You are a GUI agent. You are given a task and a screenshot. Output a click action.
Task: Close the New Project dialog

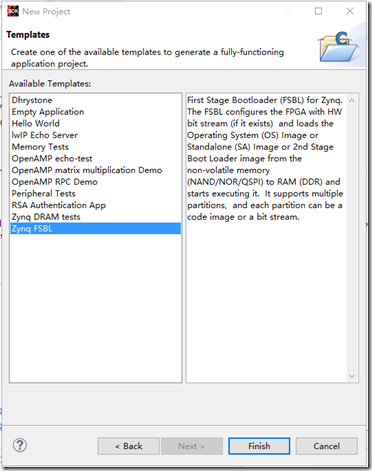pyautogui.click(x=350, y=11)
